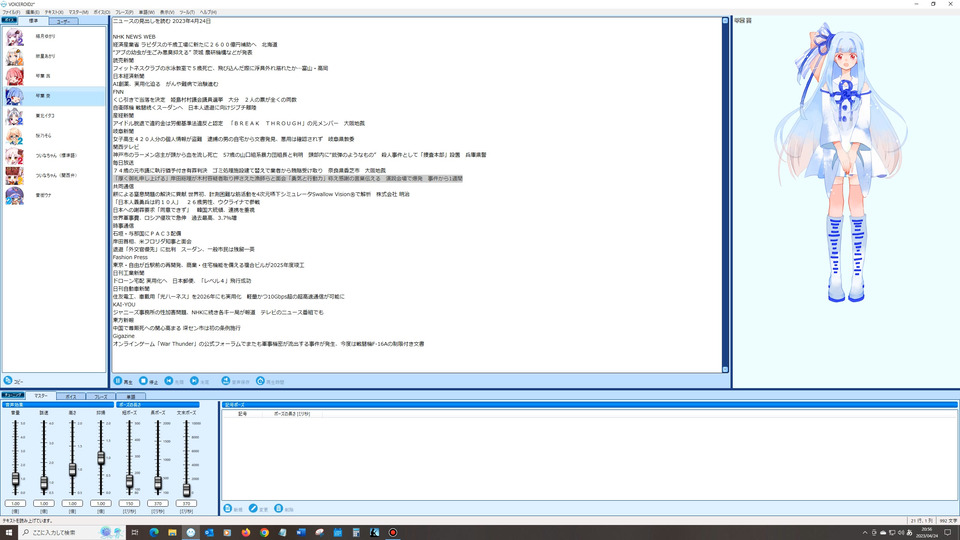Screen dimensions: 960x540
Task: Click the highlighted news line being read
Action: (288, 179)
